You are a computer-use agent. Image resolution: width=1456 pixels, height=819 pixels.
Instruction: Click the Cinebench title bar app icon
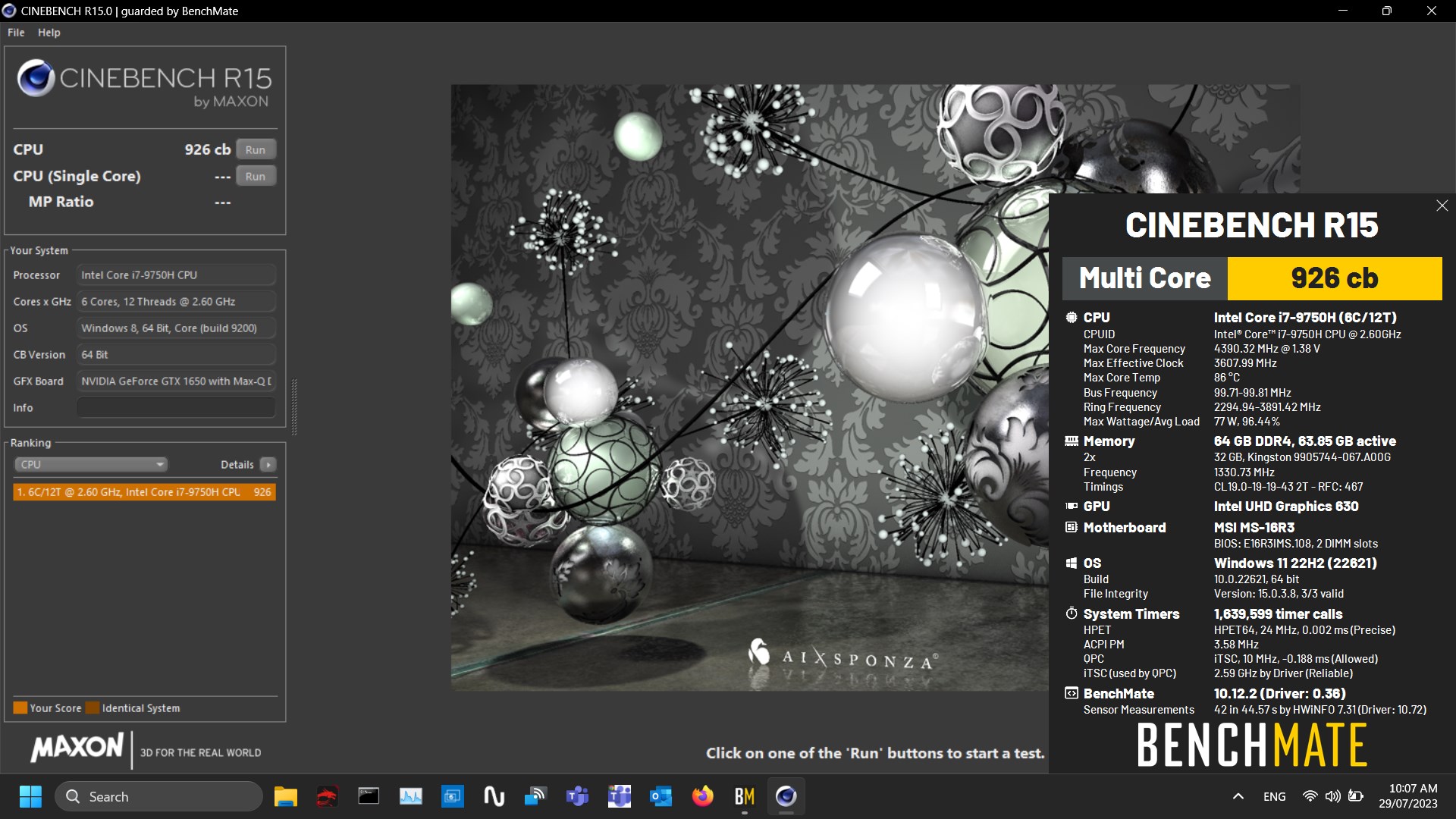[x=9, y=11]
